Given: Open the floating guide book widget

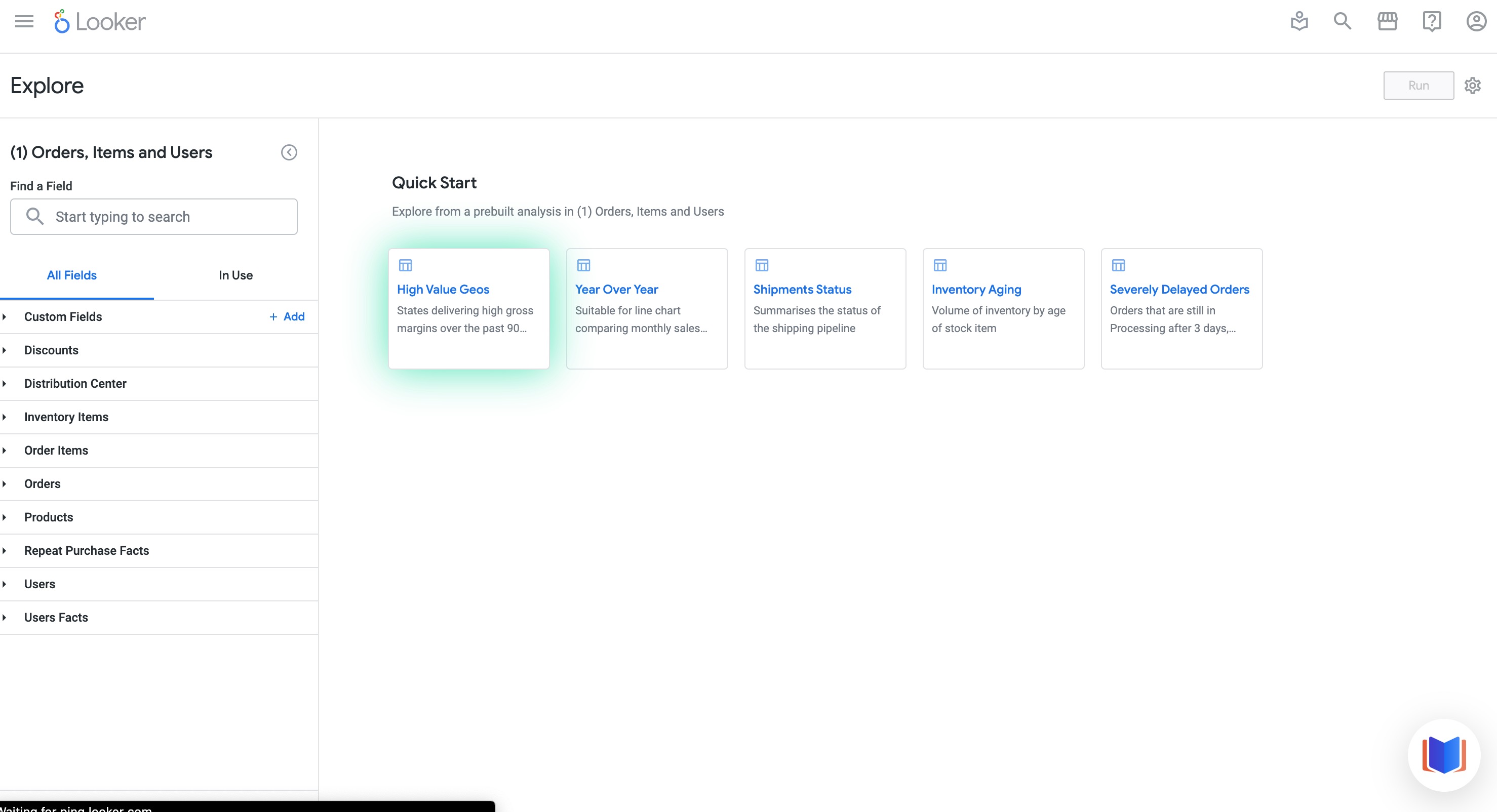Looking at the screenshot, I should pyautogui.click(x=1443, y=754).
